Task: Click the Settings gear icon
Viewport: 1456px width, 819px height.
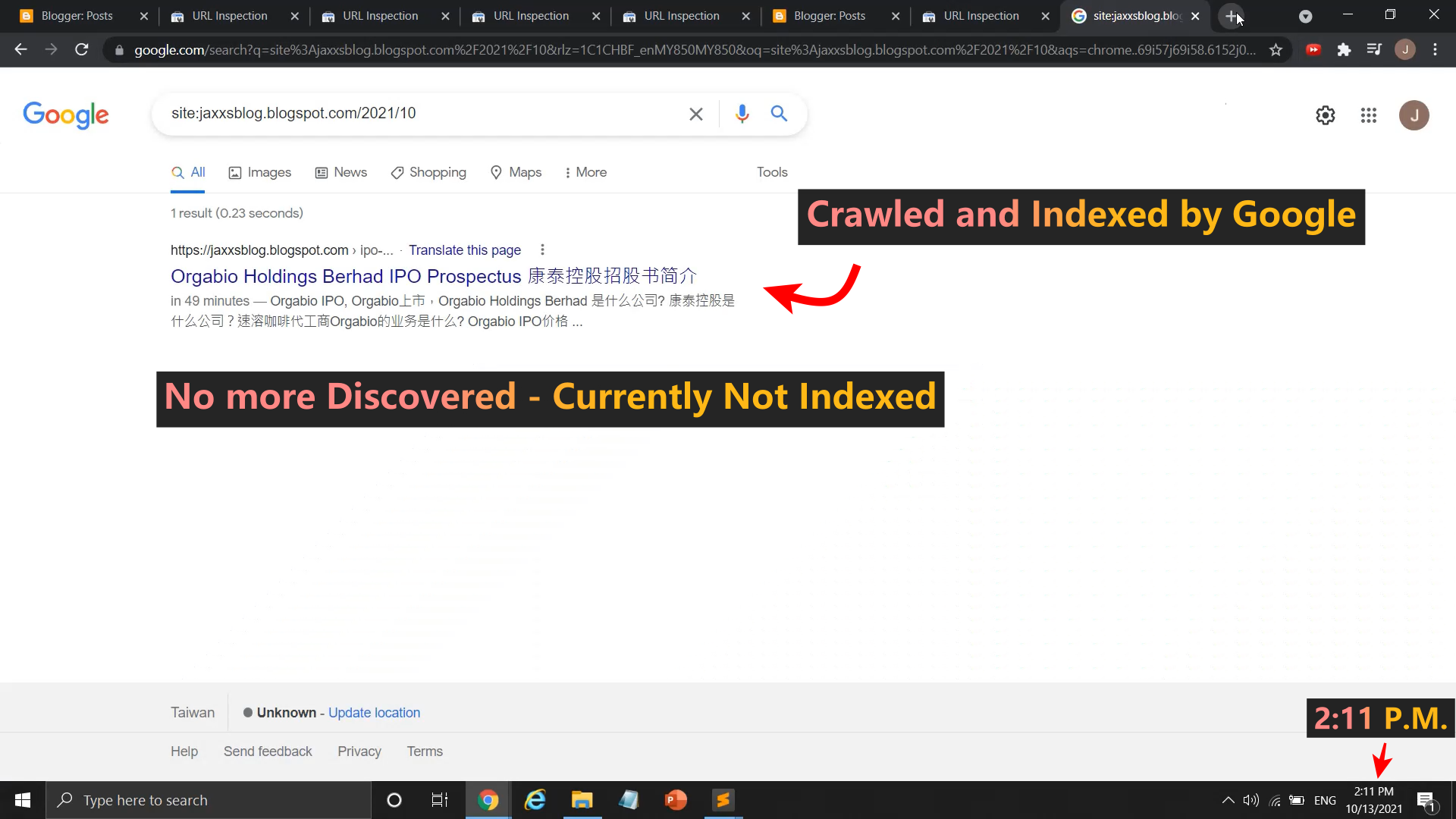Action: 1325,114
